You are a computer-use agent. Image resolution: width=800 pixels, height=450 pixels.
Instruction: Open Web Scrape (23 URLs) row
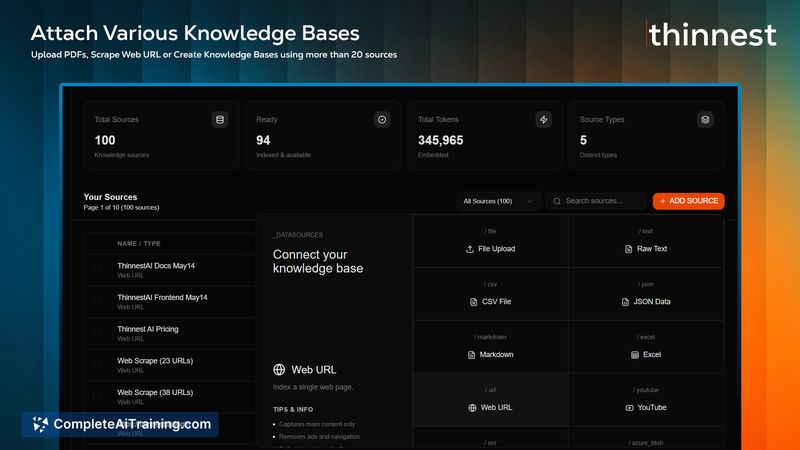[x=170, y=365]
